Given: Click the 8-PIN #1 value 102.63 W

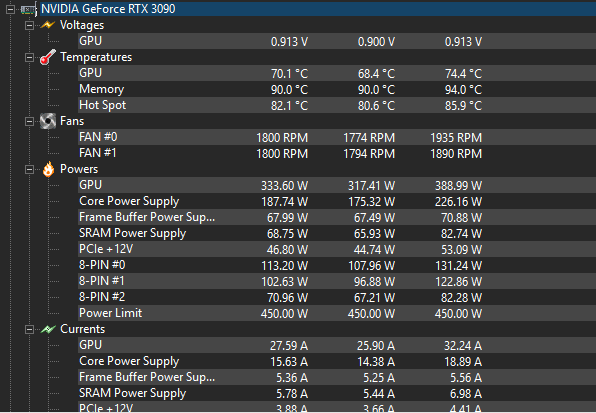Looking at the screenshot, I should click(284, 282).
